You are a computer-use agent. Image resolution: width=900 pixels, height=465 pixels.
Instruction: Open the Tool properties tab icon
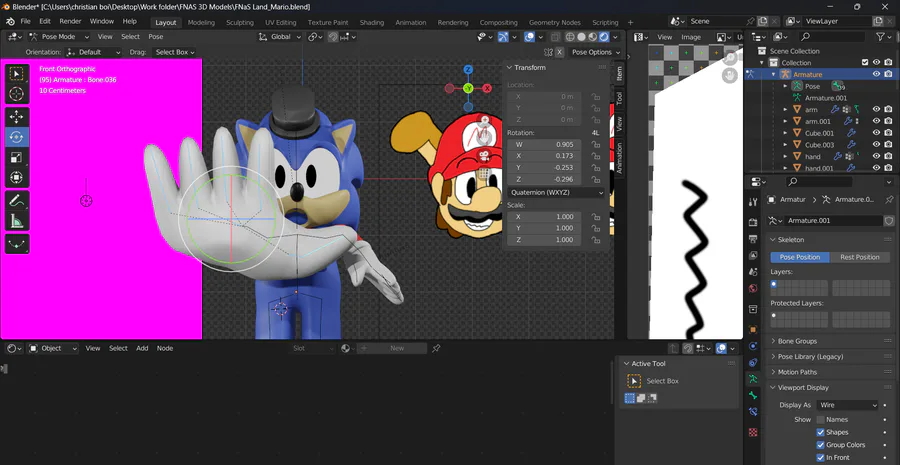pos(754,202)
